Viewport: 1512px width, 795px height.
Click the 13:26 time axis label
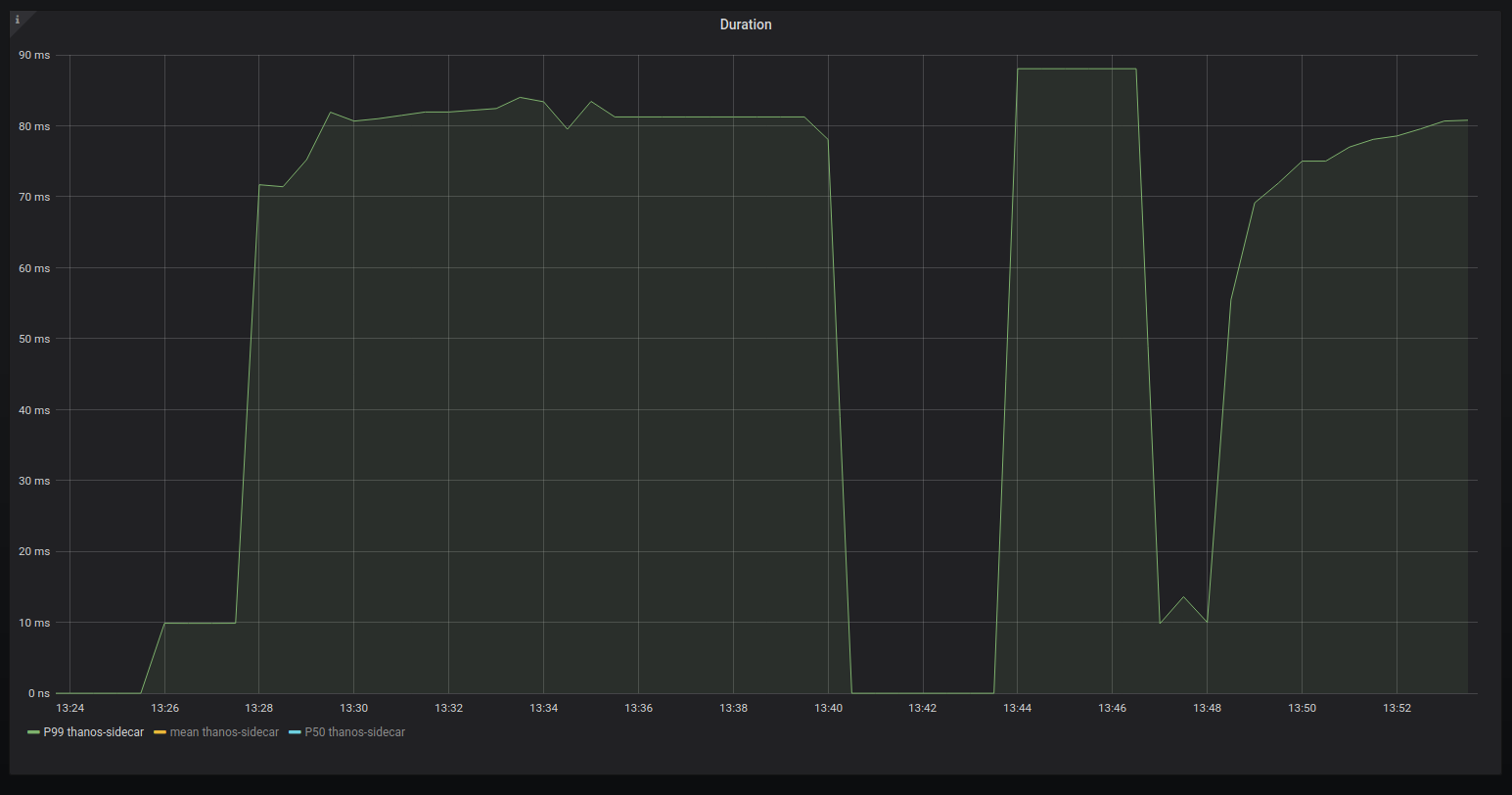point(164,708)
